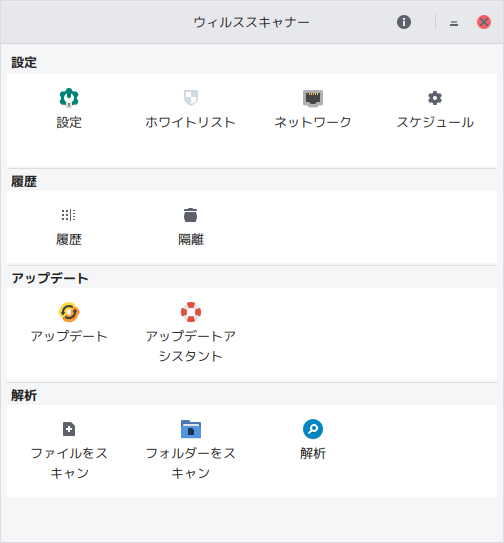Launch the アップデート refresh icon
Image resolution: width=504 pixels, height=543 pixels.
(x=69, y=312)
